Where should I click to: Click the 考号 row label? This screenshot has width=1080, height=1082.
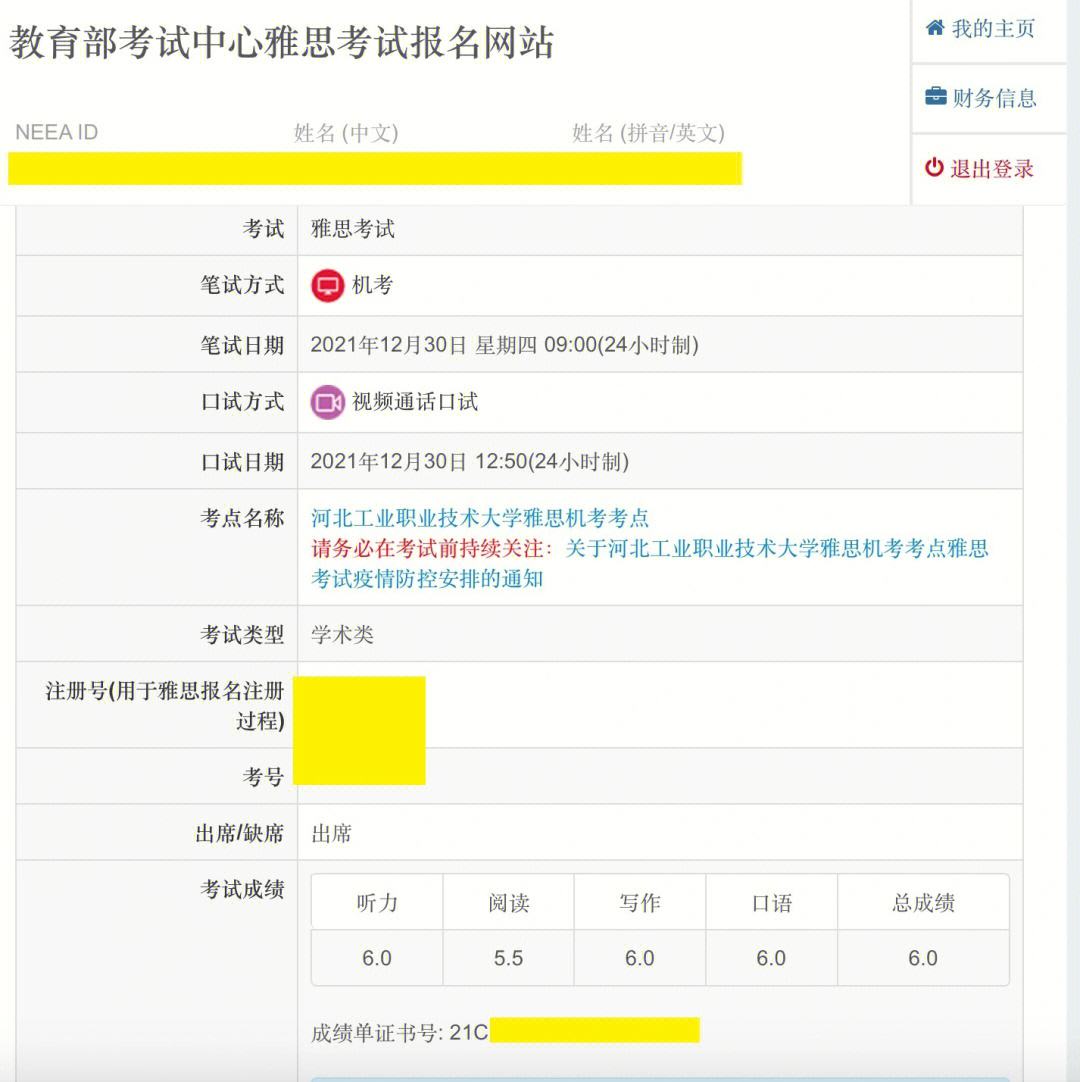(x=263, y=776)
